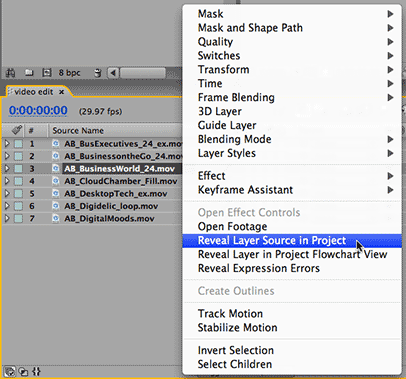Select layer AB_BusExecutives_24_ex.mov
The image size is (406, 379).
[x=123, y=144]
